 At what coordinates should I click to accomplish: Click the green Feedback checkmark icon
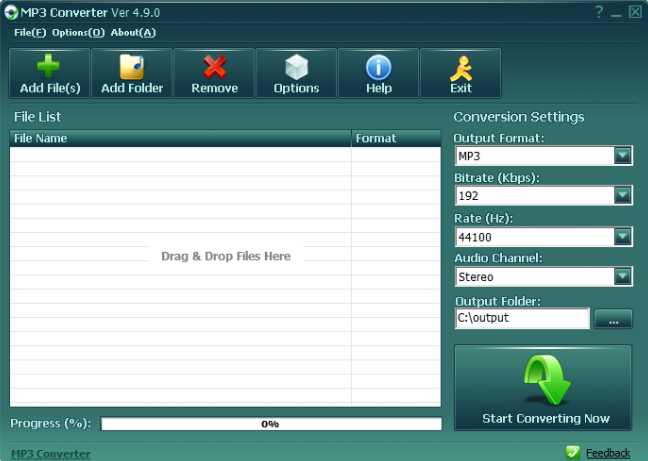pyautogui.click(x=573, y=452)
